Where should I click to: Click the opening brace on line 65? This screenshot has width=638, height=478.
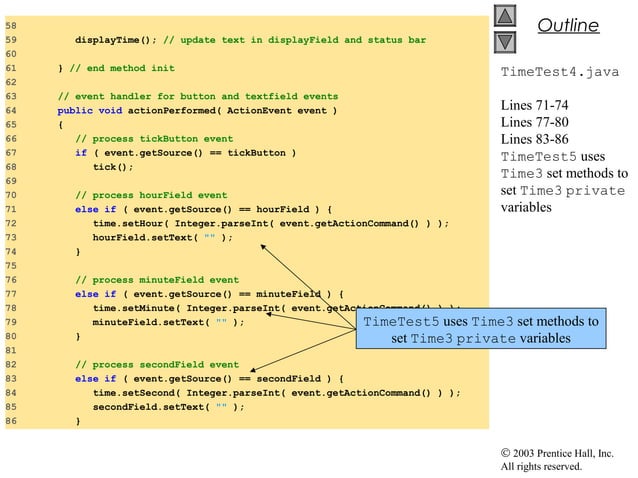61,125
